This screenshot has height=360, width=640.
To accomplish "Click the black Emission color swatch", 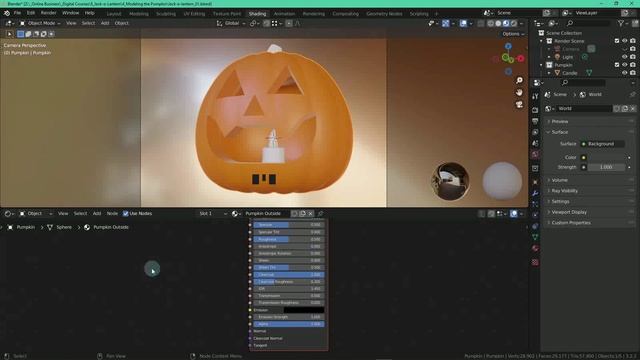I will pos(304,310).
